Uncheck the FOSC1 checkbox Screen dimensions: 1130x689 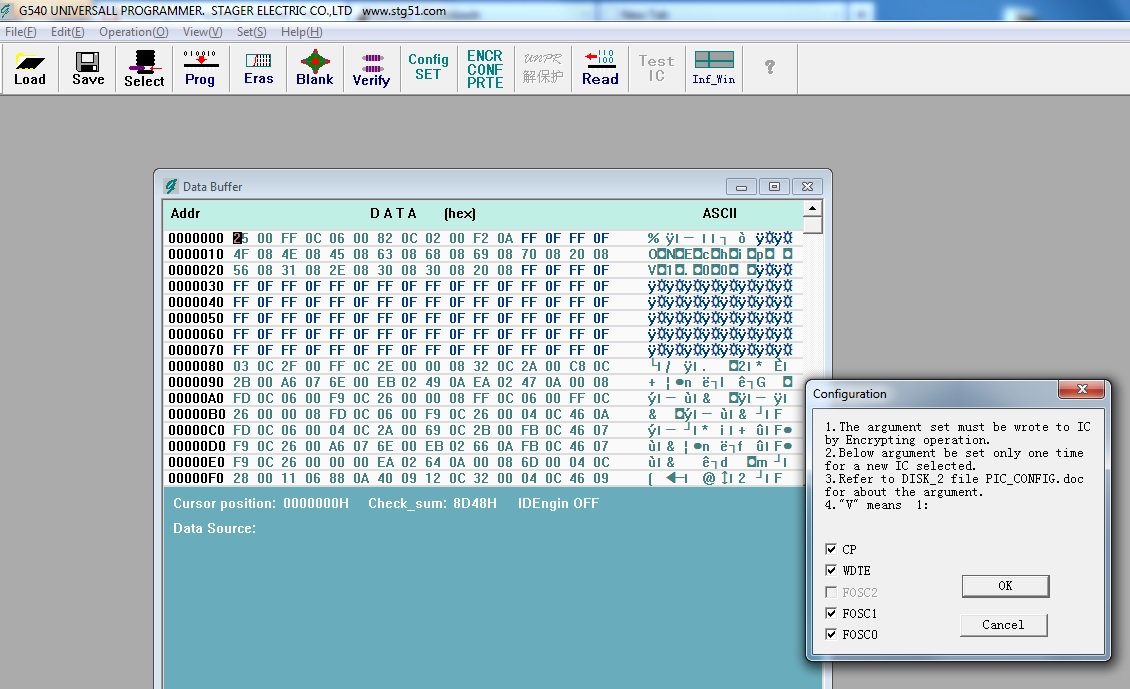[x=832, y=613]
